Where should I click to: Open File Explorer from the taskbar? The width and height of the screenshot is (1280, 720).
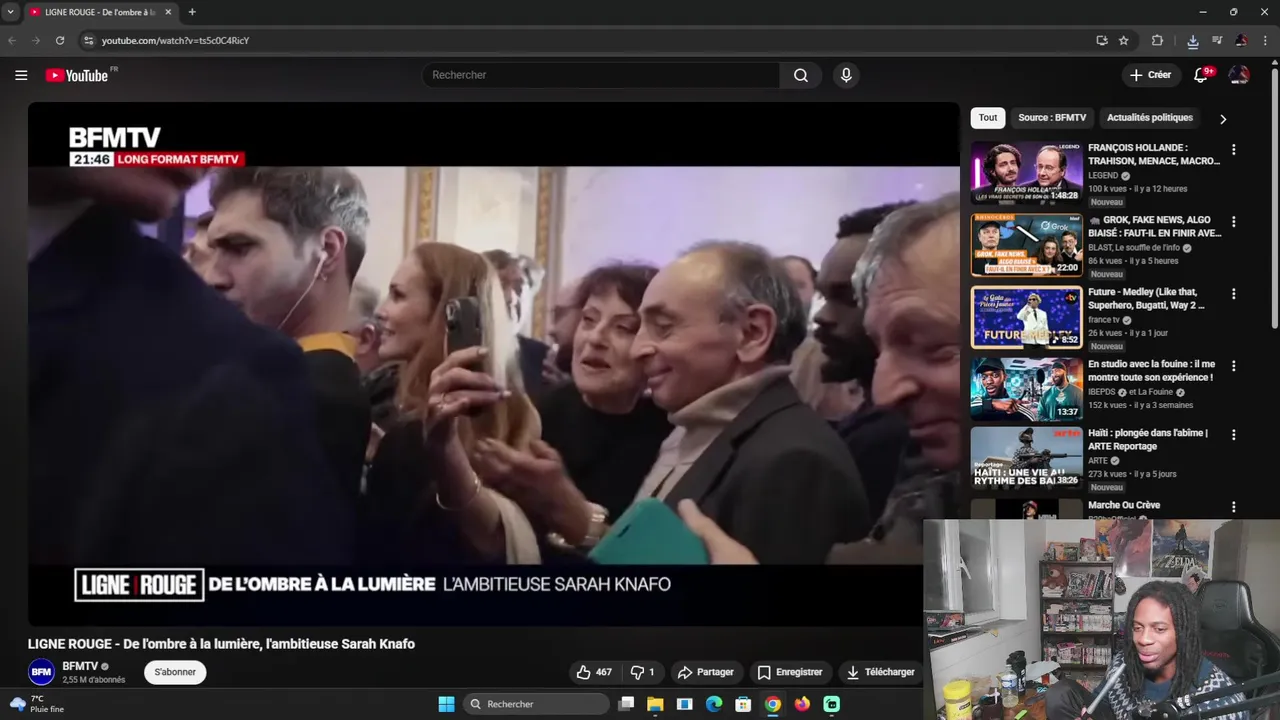coord(655,704)
